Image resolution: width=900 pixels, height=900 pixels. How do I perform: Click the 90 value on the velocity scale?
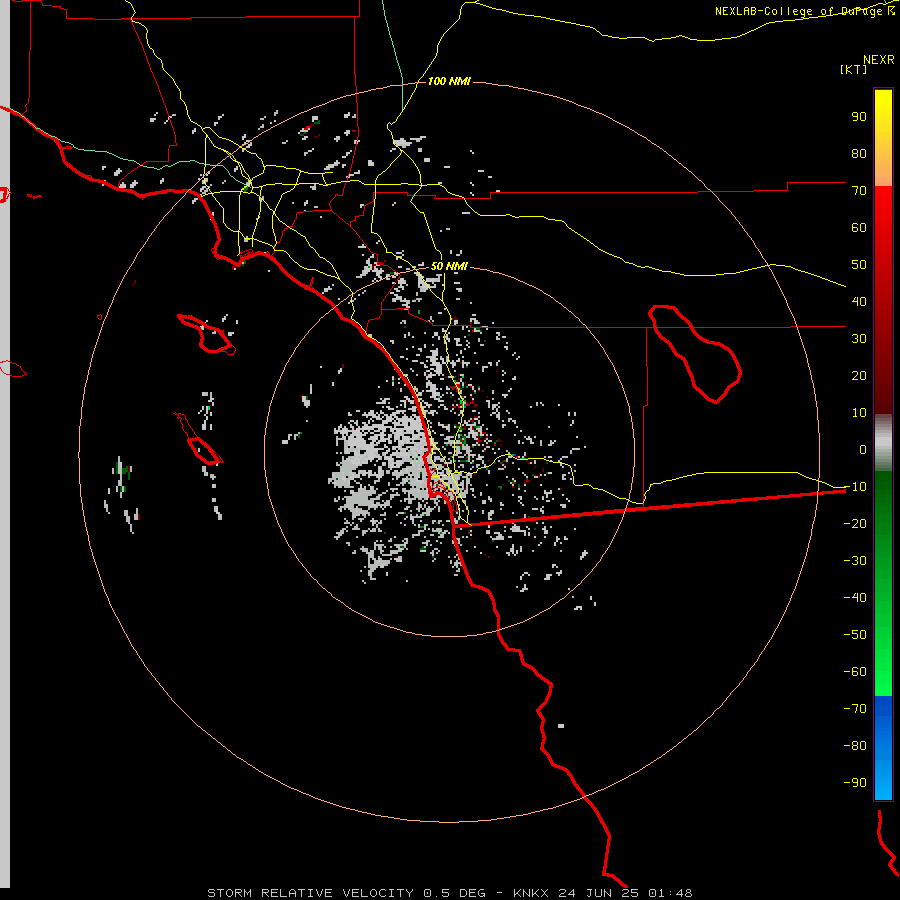coord(859,117)
